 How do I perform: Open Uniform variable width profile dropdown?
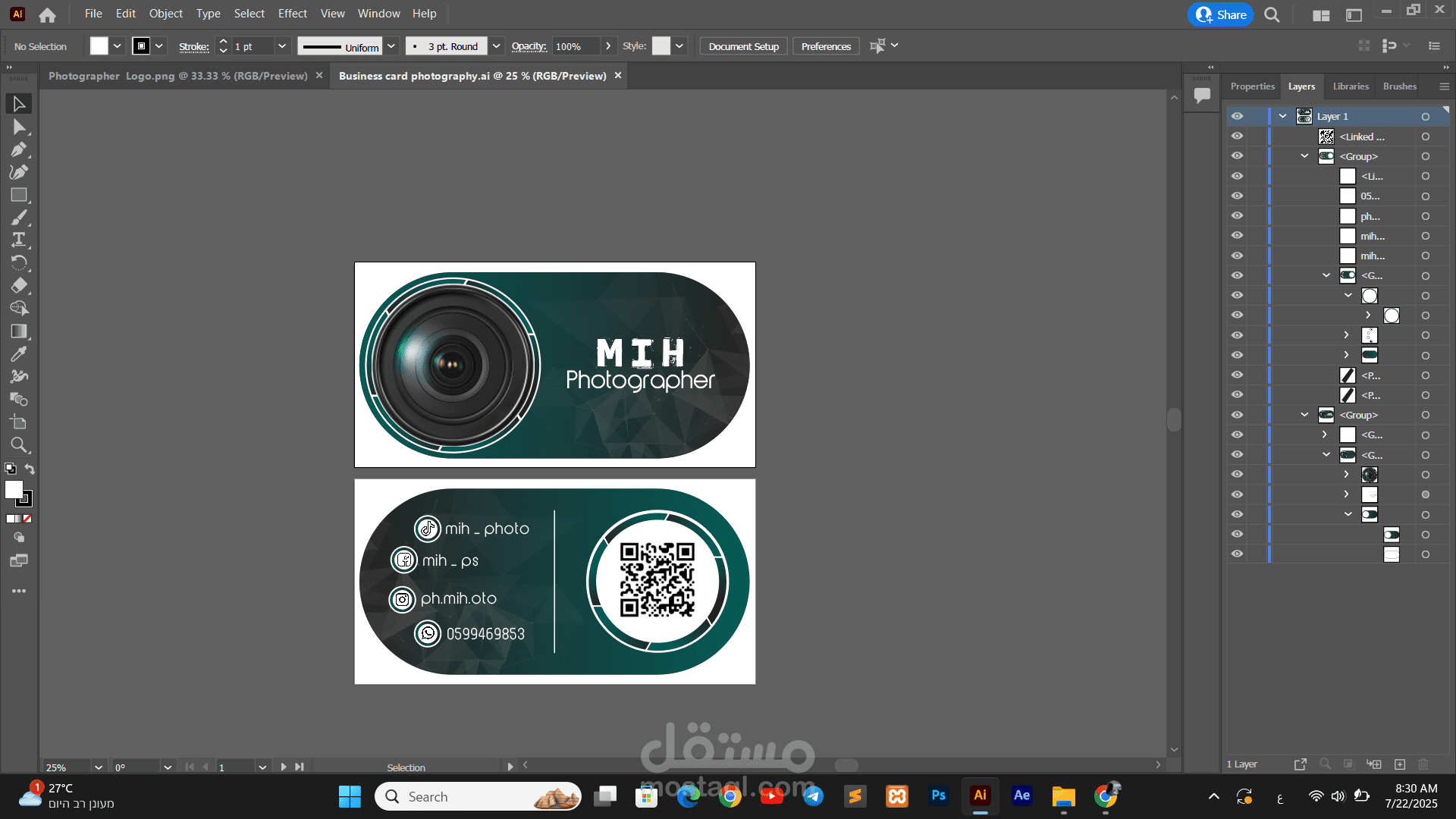pyautogui.click(x=391, y=46)
